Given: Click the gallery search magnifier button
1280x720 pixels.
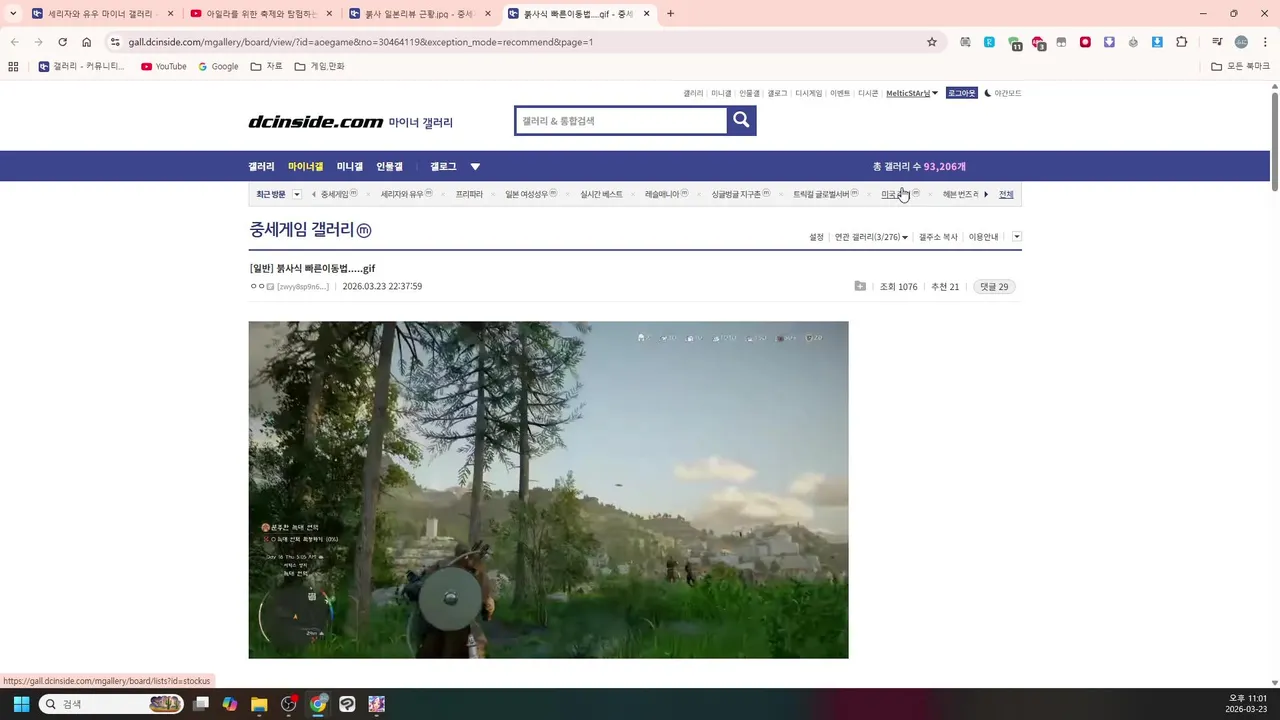Looking at the screenshot, I should pos(741,120).
